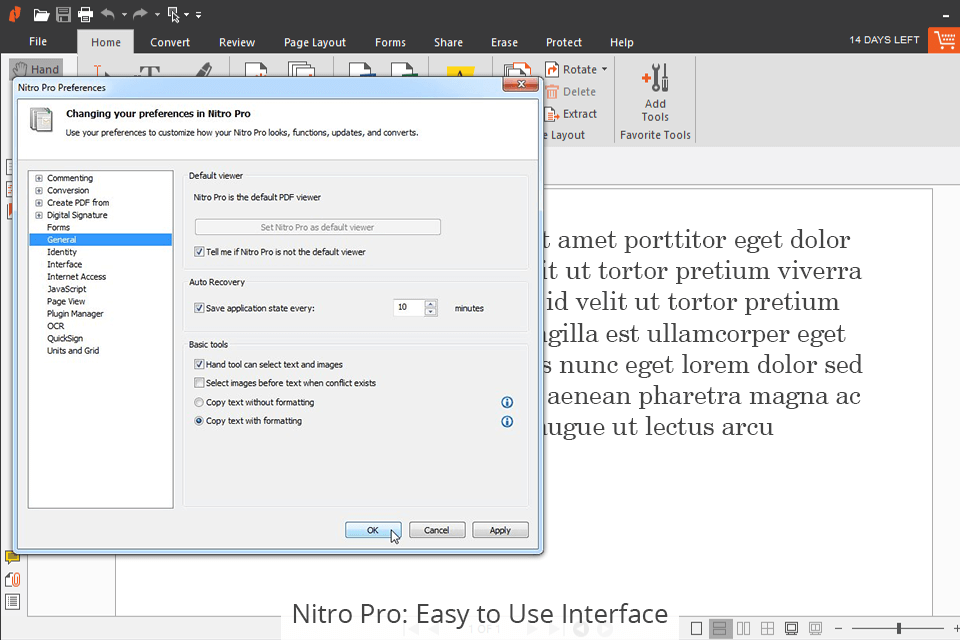
Task: Select Copy text without formatting radio button
Action: tap(199, 402)
